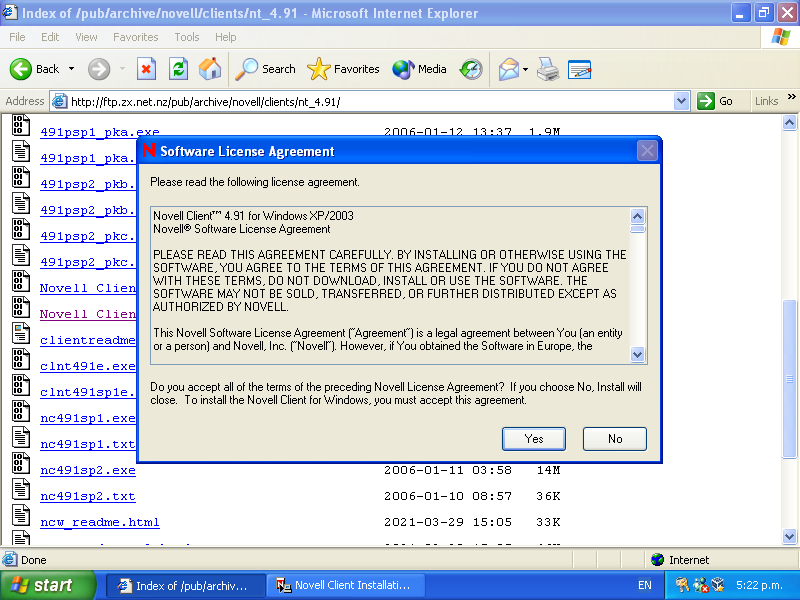
Task: Click the file icon beside clientreadme link
Action: point(20,333)
